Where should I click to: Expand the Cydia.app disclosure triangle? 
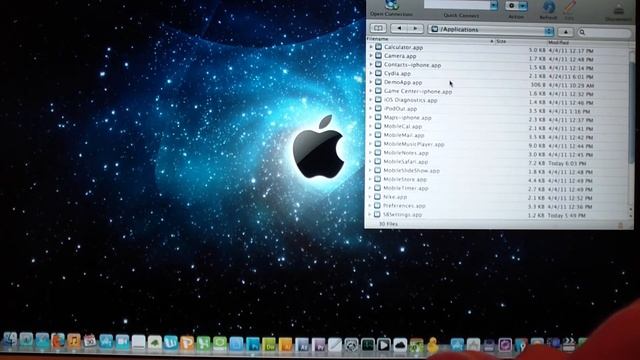point(371,73)
